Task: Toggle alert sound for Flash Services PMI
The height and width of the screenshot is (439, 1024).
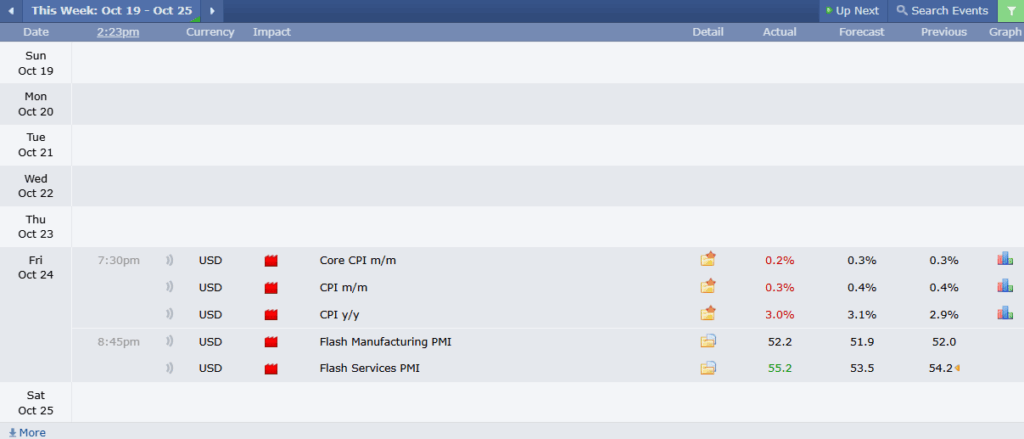Action: point(170,368)
